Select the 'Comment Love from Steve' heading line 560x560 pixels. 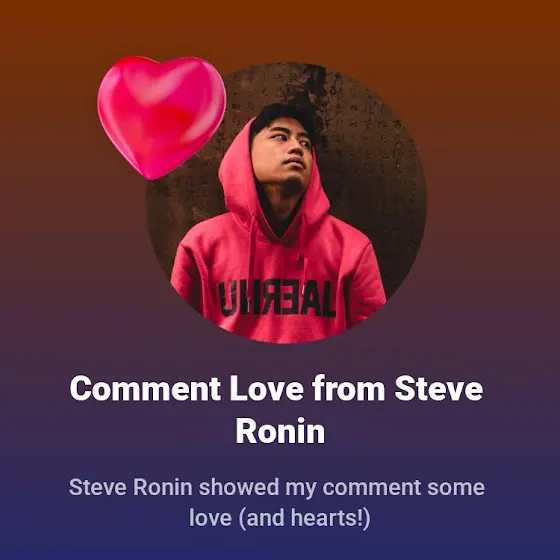coord(276,389)
